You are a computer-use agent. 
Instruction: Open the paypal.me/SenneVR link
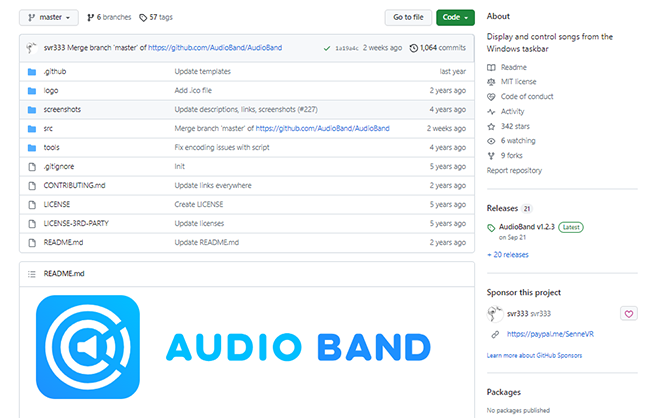(x=550, y=334)
